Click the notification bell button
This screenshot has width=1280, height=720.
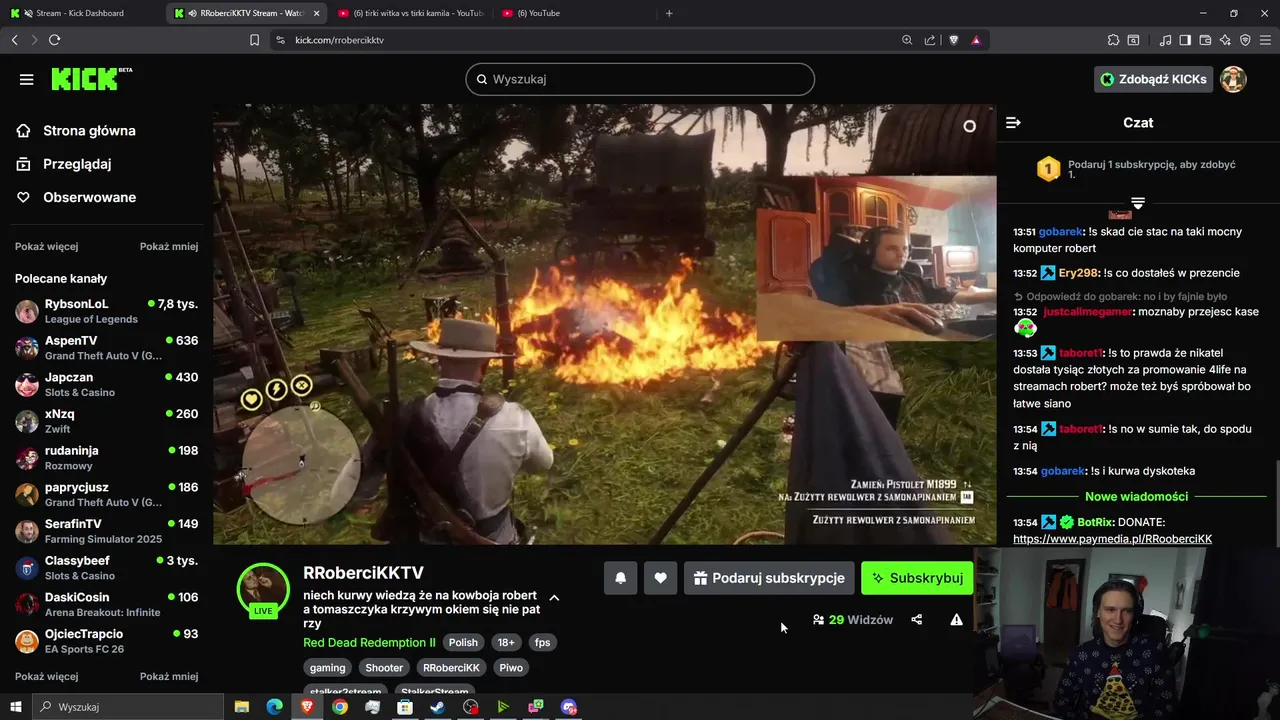(x=620, y=578)
